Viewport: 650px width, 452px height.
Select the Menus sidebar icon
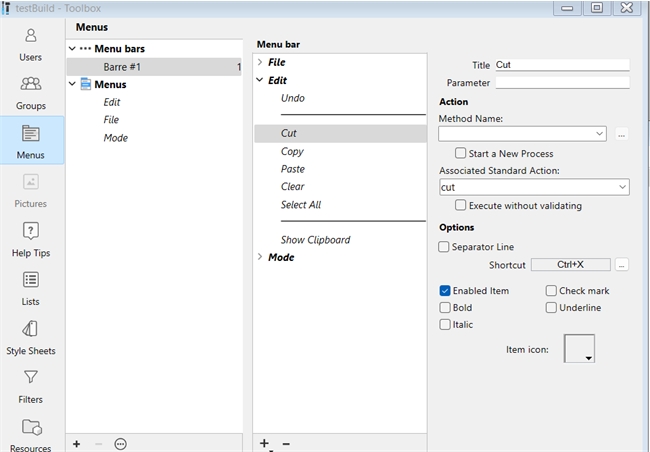point(31,134)
